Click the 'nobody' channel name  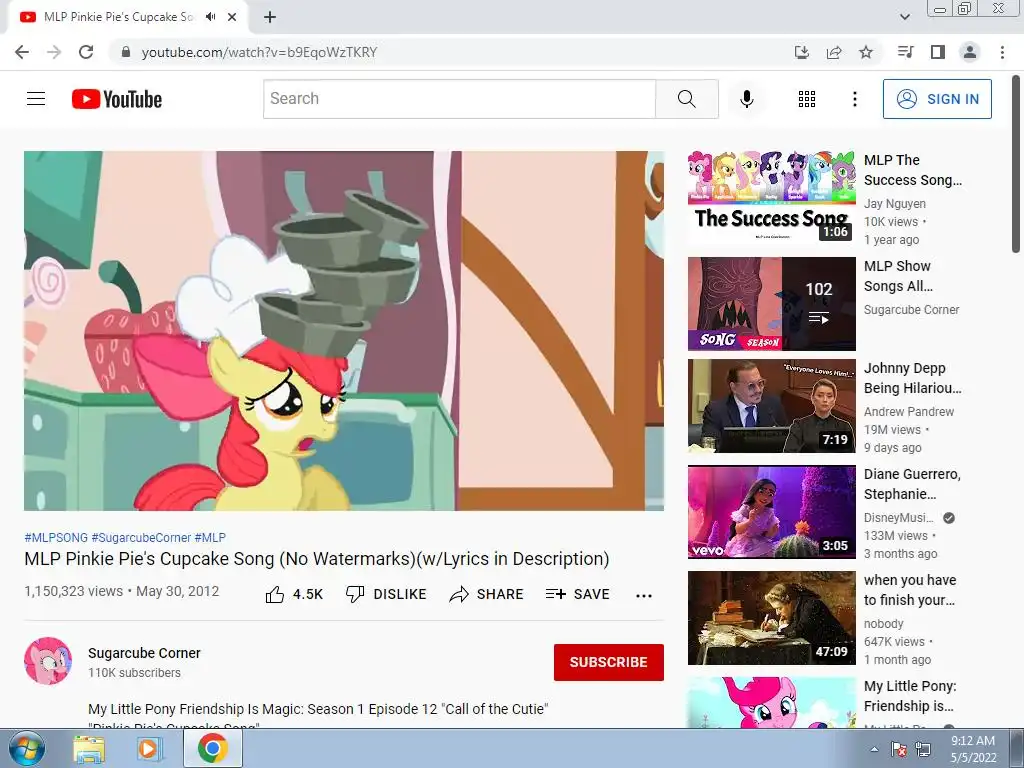click(x=884, y=624)
